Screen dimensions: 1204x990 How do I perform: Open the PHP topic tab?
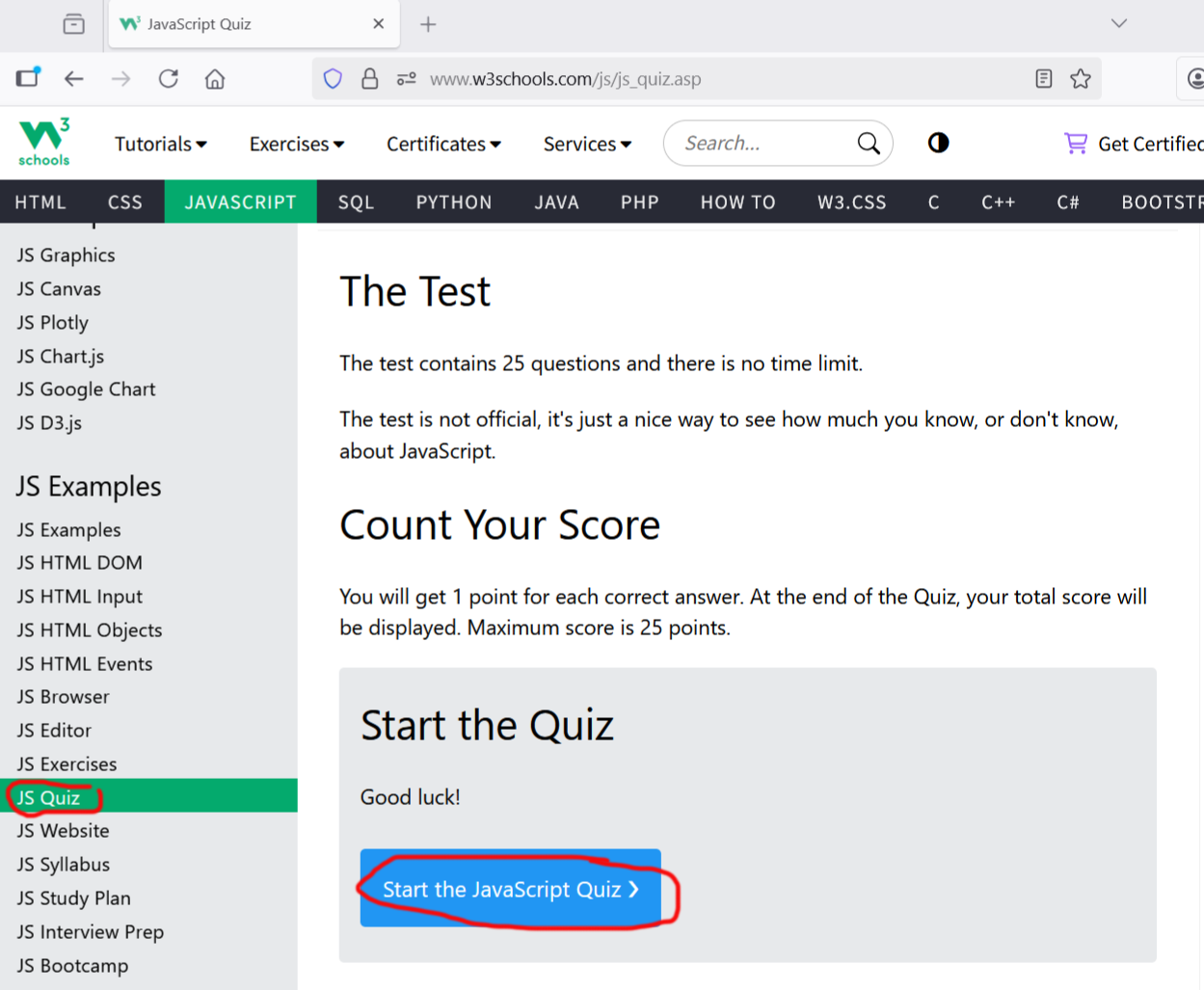pyautogui.click(x=640, y=201)
